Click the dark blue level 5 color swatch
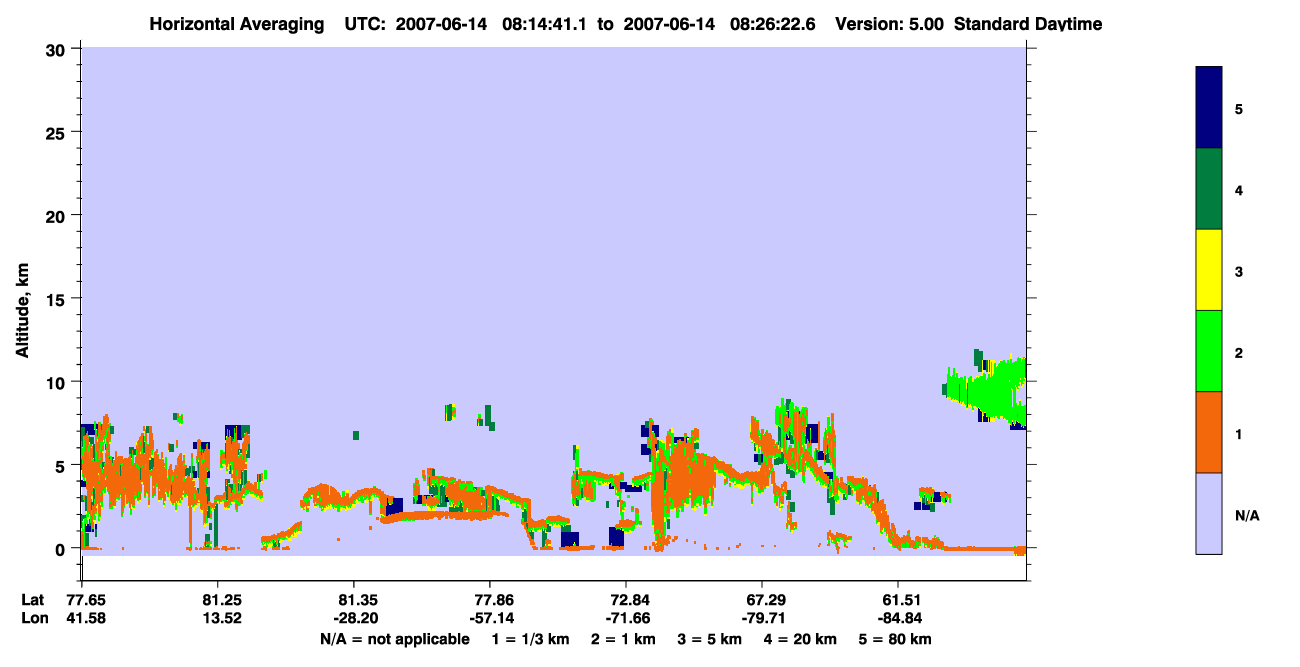The height and width of the screenshot is (667, 1300). (1209, 107)
